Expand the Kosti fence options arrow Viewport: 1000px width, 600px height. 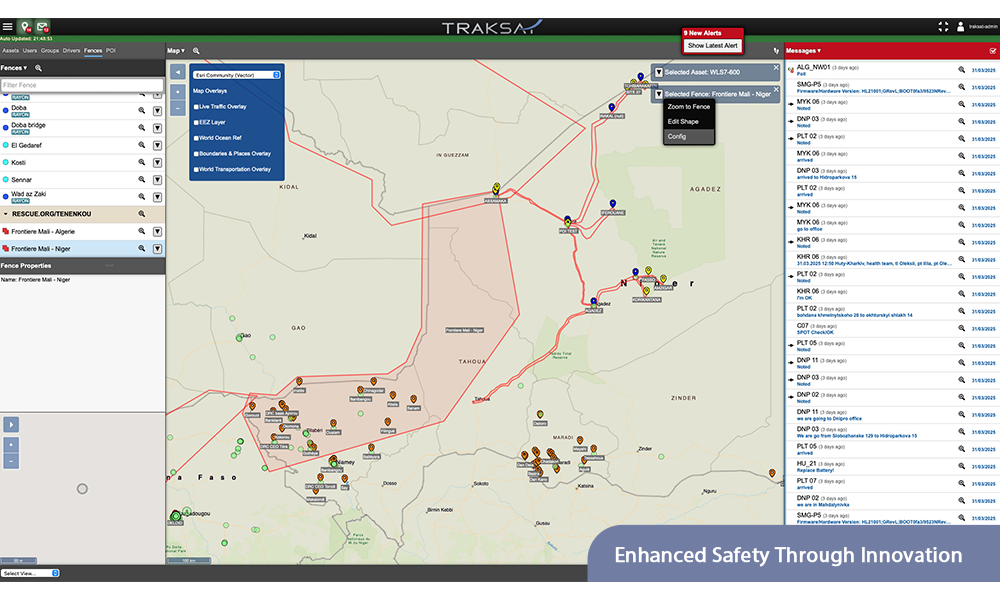157,162
